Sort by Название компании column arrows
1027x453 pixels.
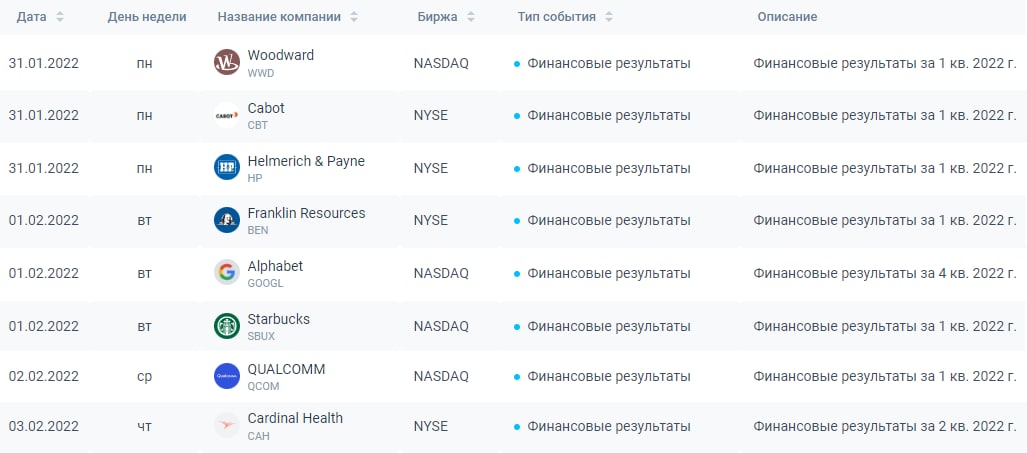(355, 18)
